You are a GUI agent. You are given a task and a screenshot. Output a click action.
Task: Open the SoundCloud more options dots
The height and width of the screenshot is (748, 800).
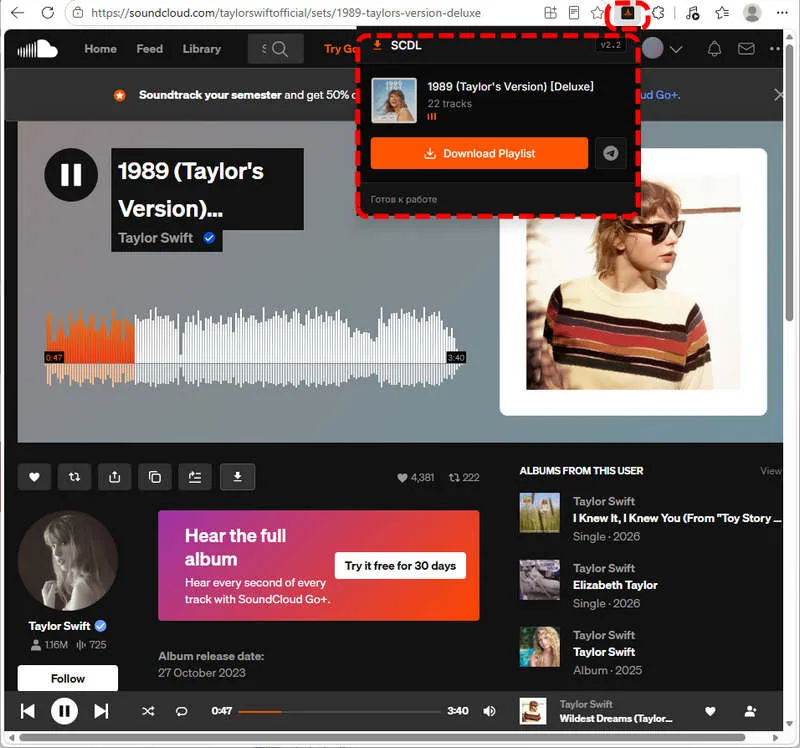click(774, 49)
